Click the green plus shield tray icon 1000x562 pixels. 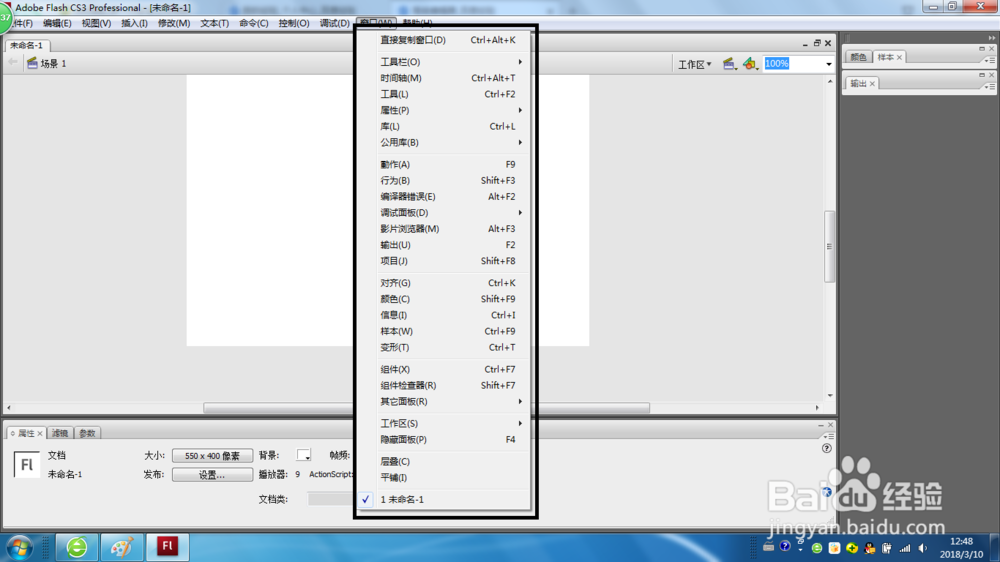pyautogui.click(x=852, y=548)
